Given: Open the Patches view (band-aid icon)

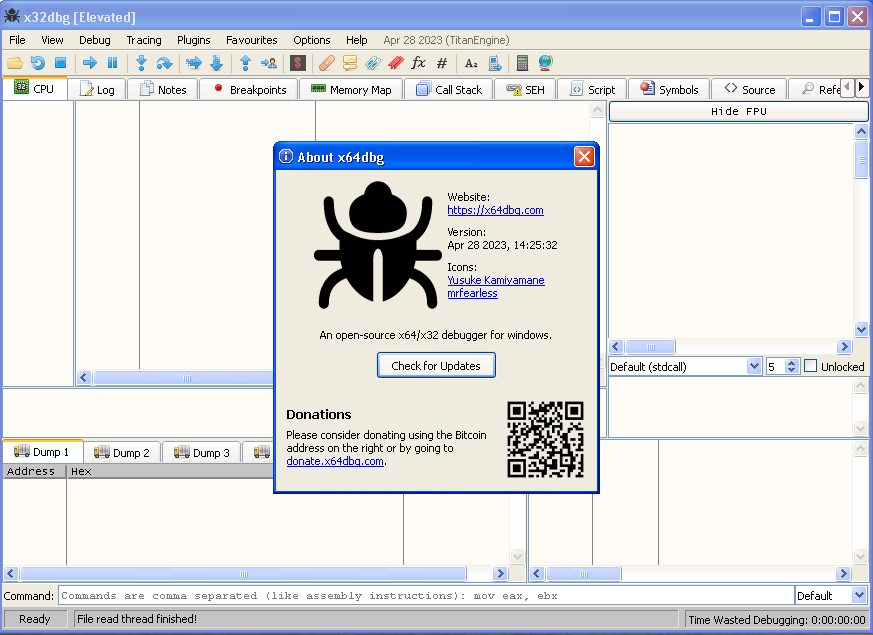Looking at the screenshot, I should [326, 62].
